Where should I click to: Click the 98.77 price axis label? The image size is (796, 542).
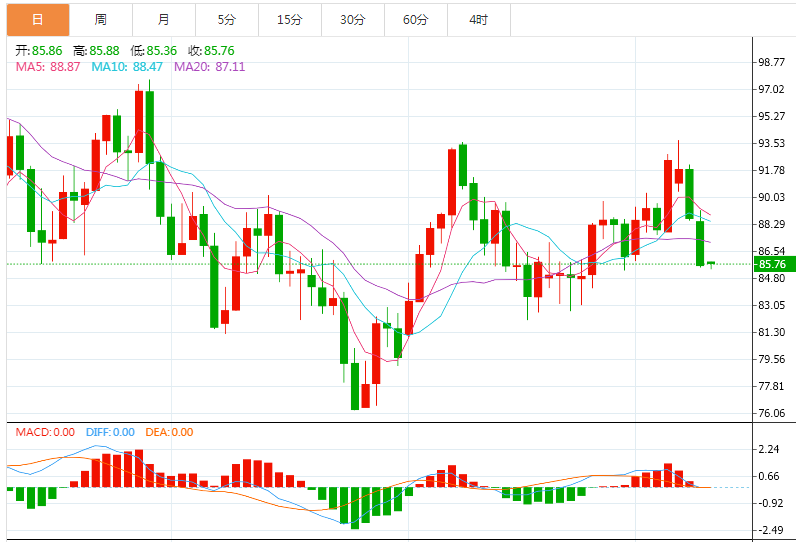(x=771, y=62)
